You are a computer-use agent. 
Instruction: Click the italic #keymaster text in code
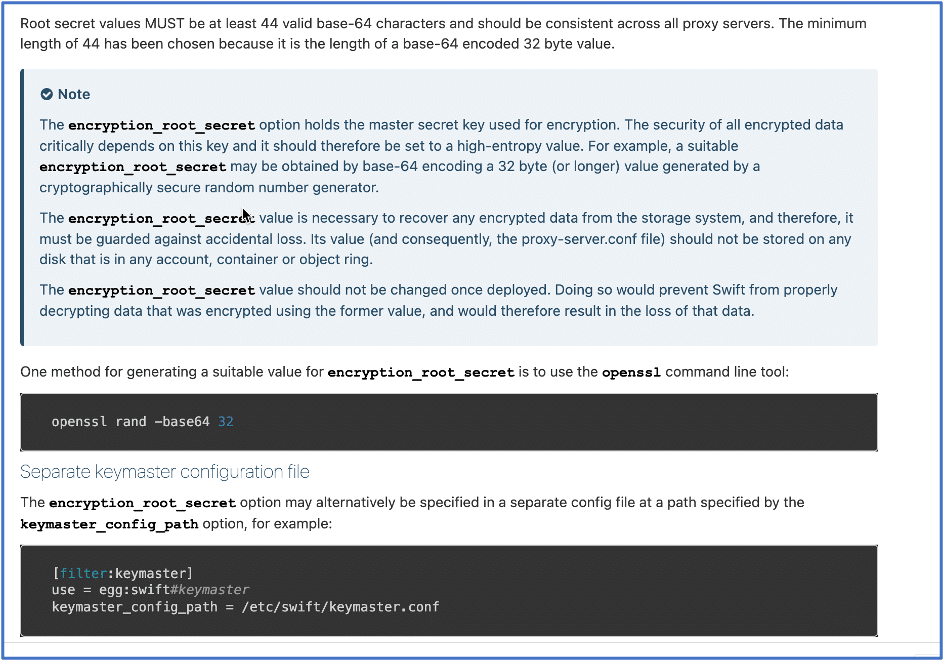(x=210, y=590)
